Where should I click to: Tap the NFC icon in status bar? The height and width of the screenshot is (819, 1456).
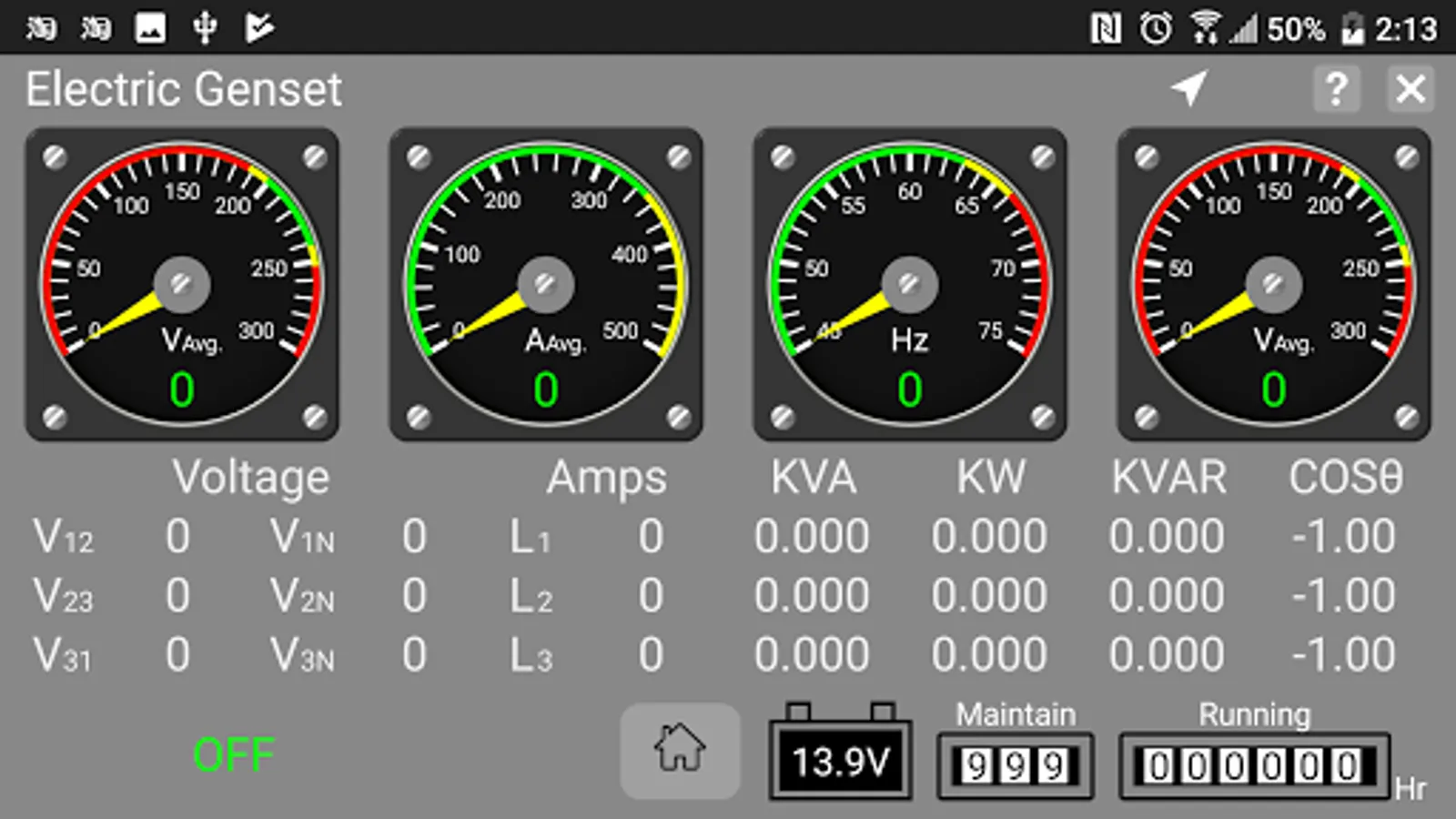(1106, 29)
